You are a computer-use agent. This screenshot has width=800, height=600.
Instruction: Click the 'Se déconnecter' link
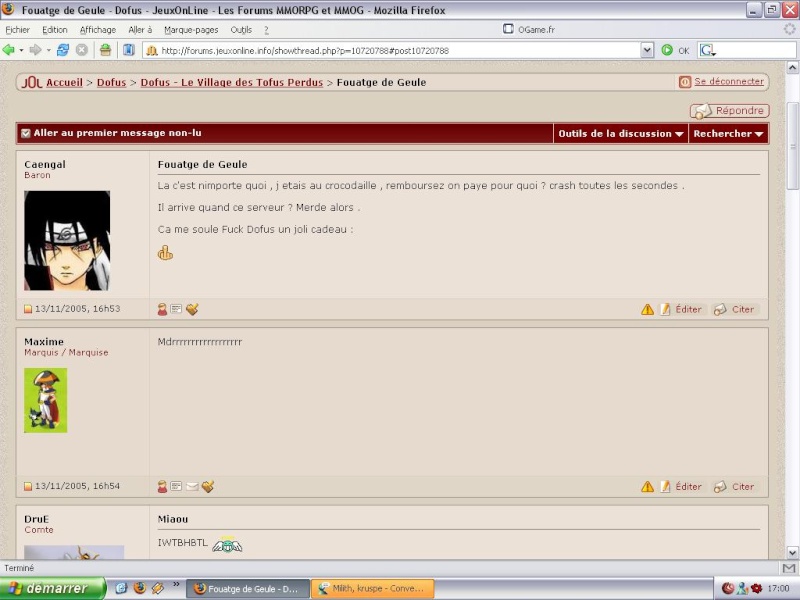point(729,82)
